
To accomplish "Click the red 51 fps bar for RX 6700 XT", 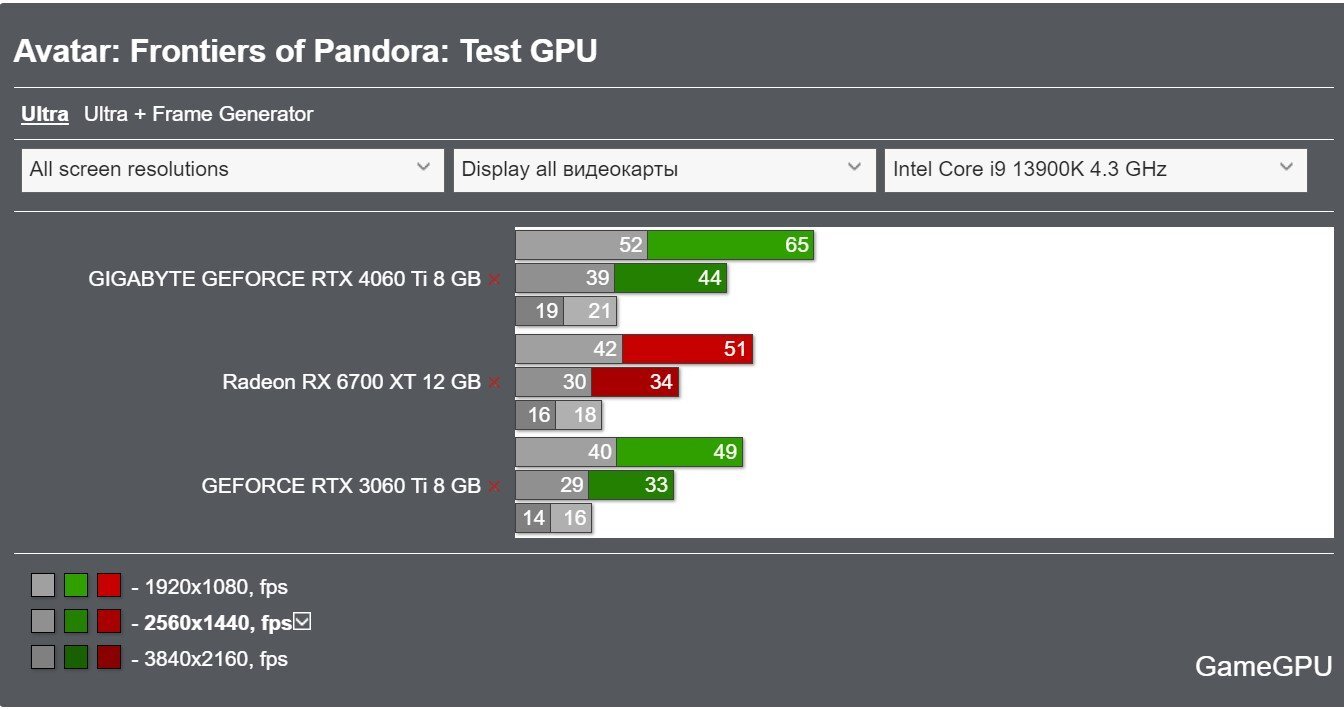I will pos(687,349).
